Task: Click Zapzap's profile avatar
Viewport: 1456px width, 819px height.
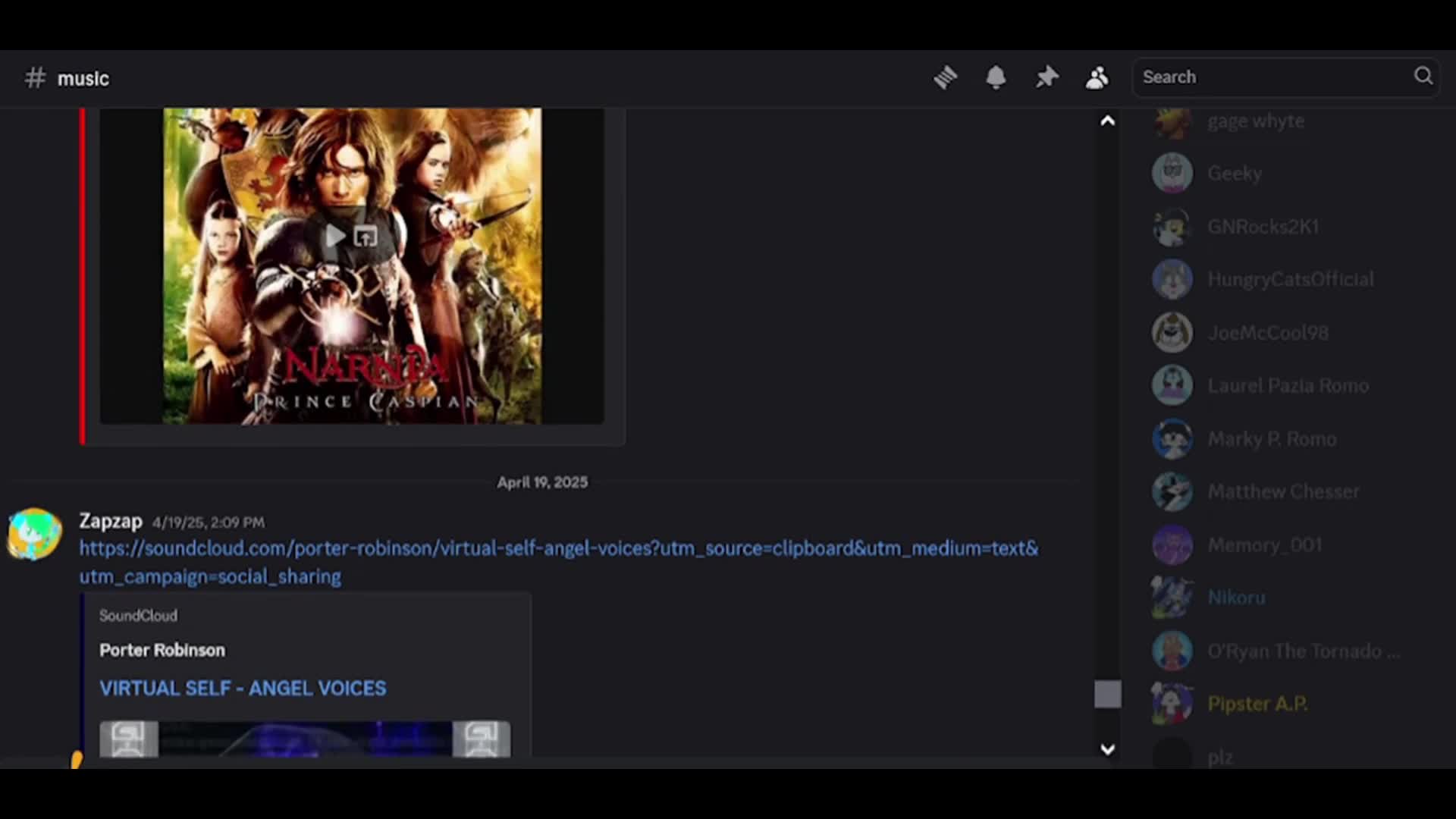Action: [34, 535]
